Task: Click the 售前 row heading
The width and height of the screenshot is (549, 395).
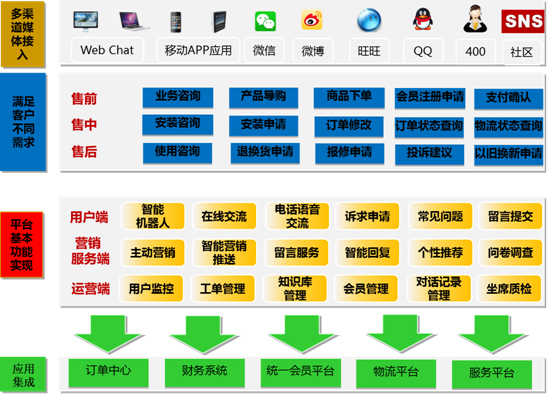Action: [84, 99]
